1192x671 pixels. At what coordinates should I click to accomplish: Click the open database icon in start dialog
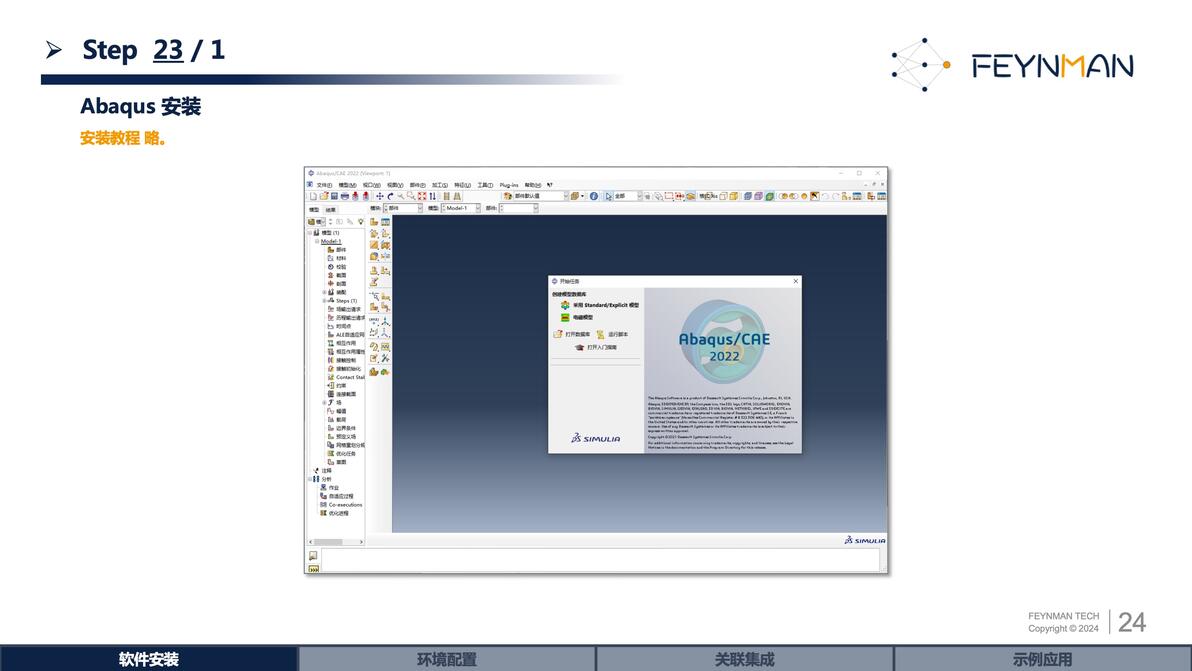click(x=558, y=334)
